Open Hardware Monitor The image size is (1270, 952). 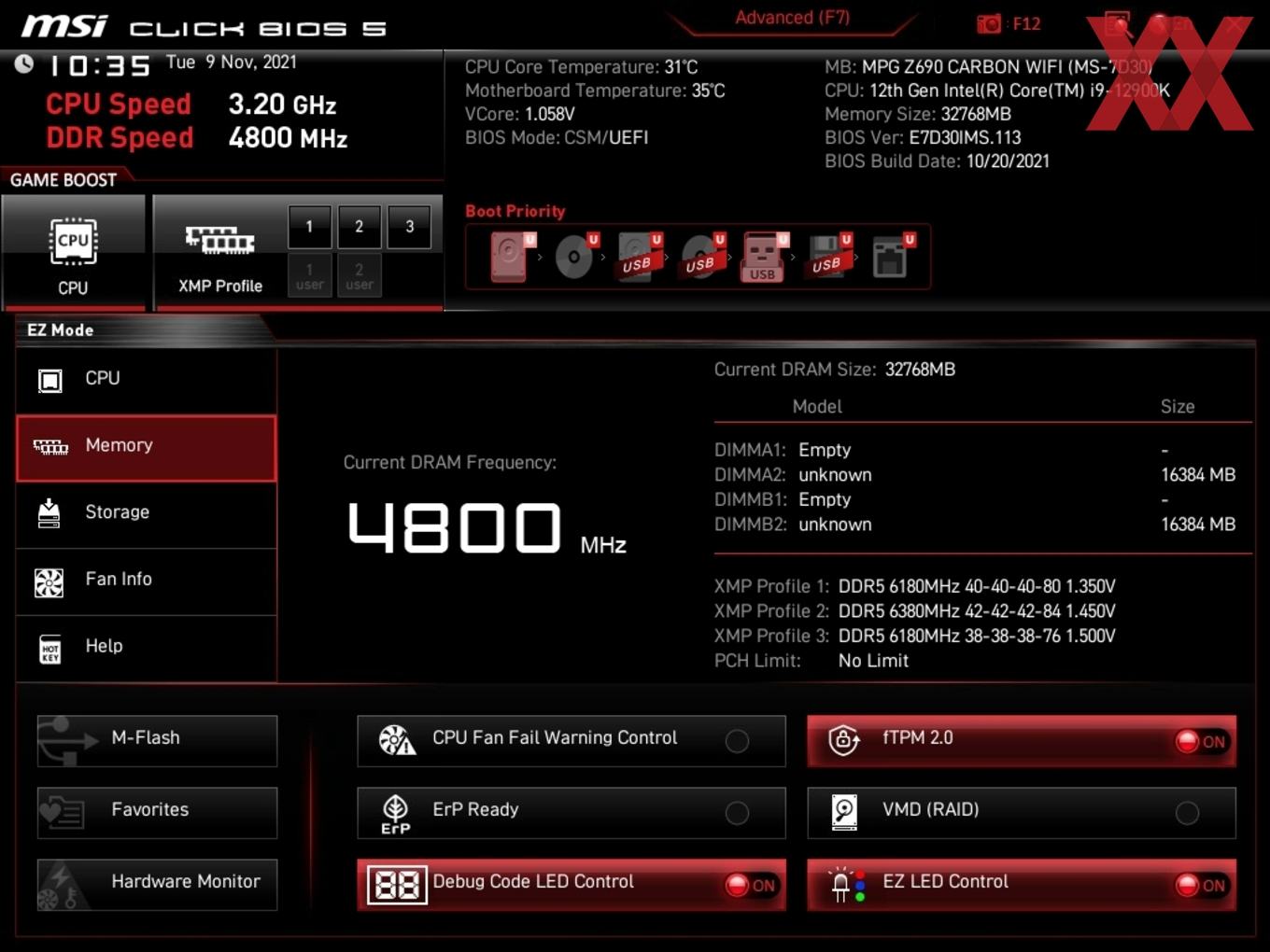point(157,884)
